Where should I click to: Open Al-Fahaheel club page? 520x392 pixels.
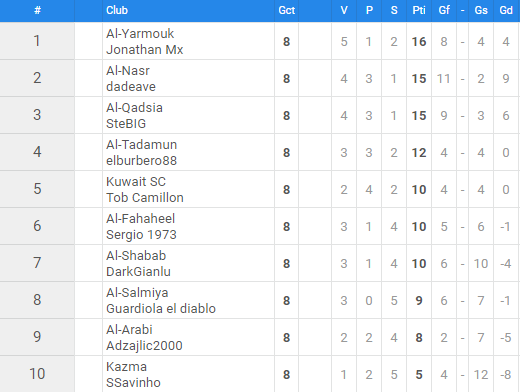click(x=140, y=219)
